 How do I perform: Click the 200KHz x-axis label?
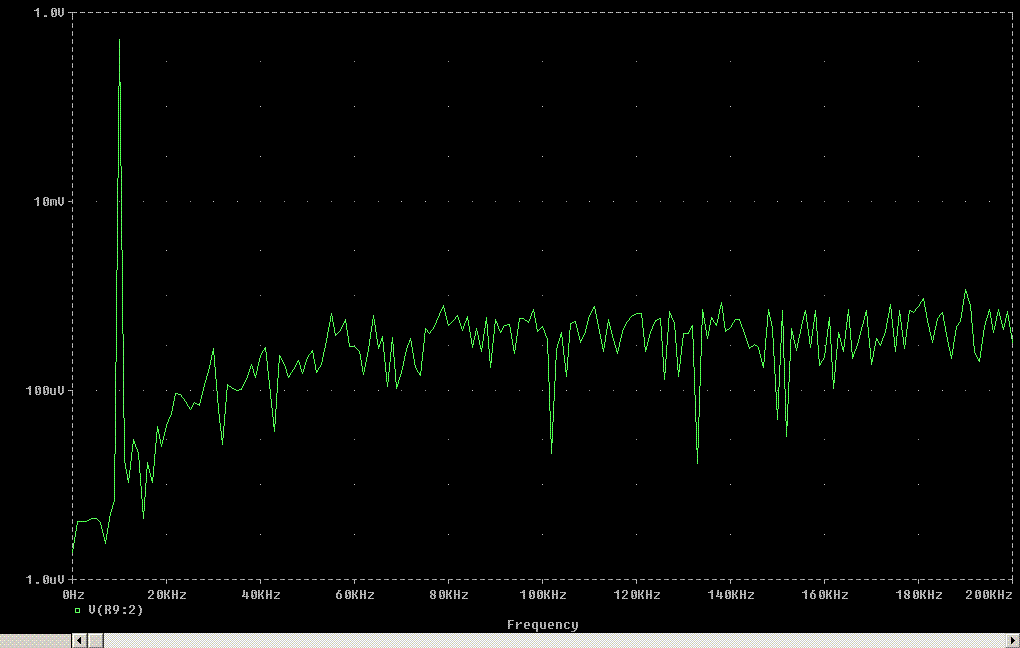click(x=989, y=595)
